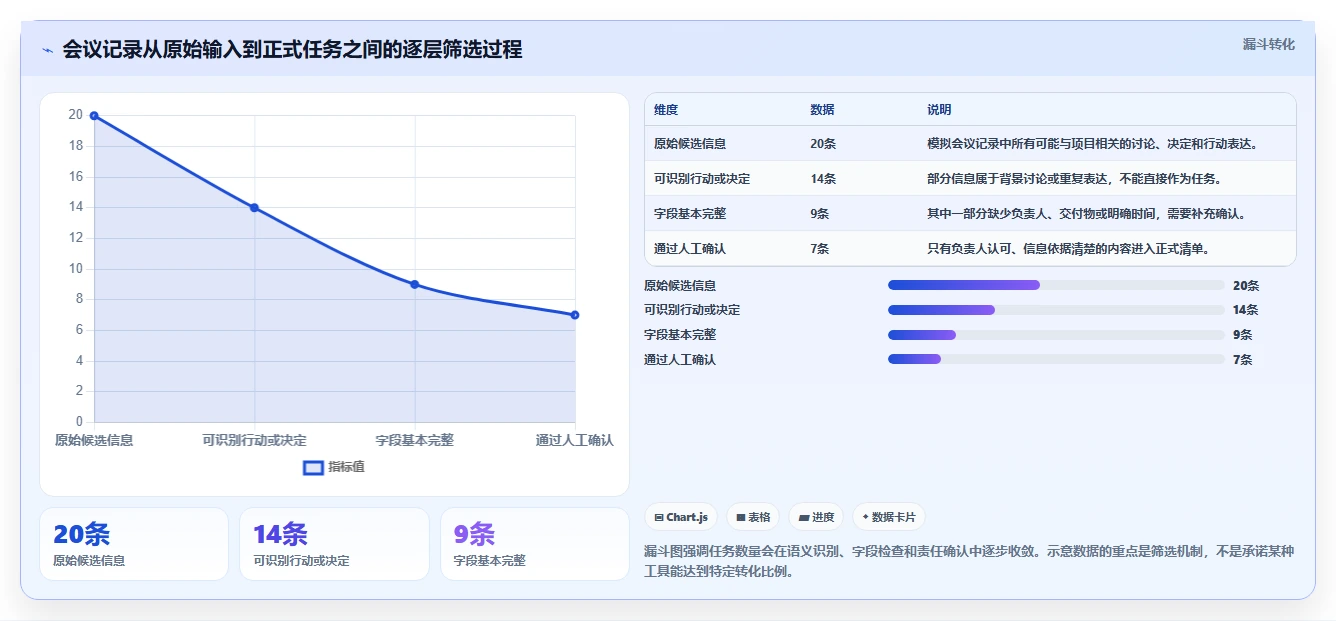Click description starting 部分信息属于背景讨论
The height and width of the screenshot is (621, 1336).
click(1074, 179)
